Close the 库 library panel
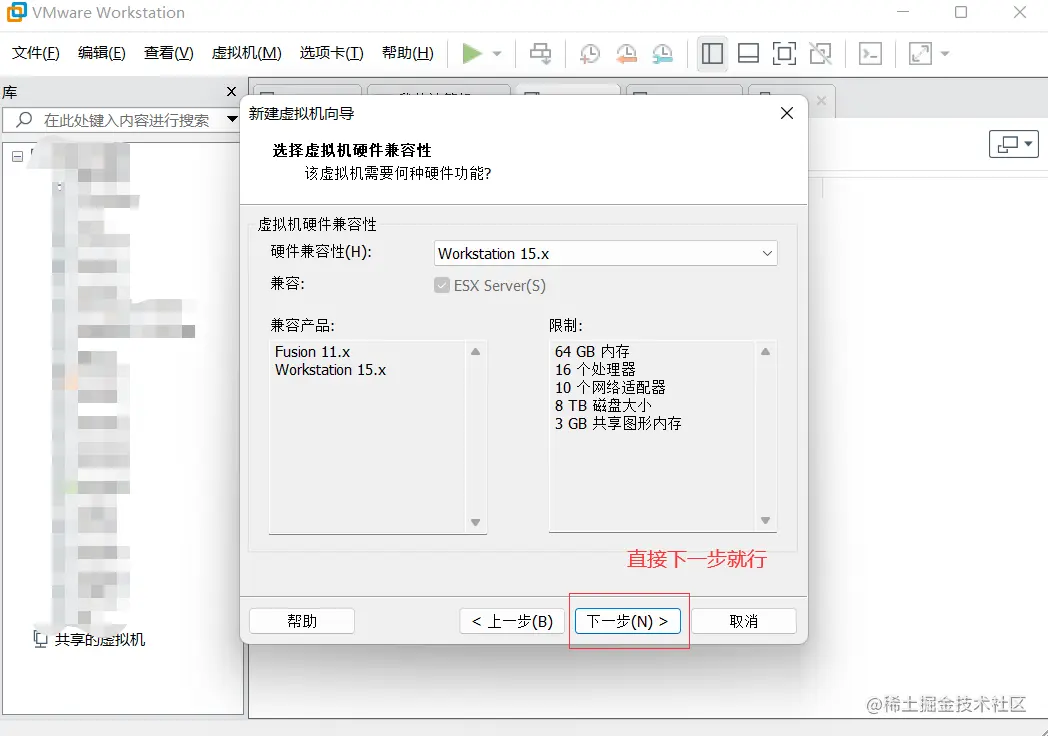The height and width of the screenshot is (736, 1048). point(231,92)
